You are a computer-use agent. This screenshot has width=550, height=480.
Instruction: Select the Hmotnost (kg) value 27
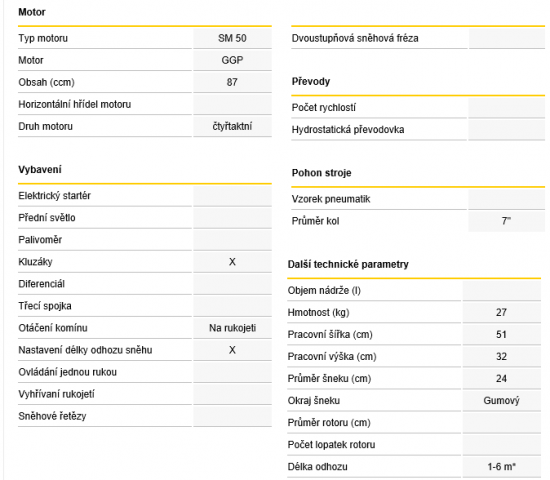pos(501,312)
